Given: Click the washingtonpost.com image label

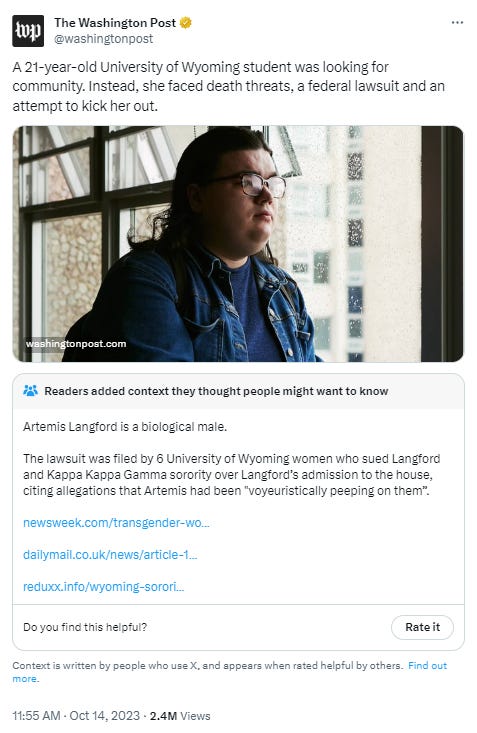Looking at the screenshot, I should click(76, 344).
